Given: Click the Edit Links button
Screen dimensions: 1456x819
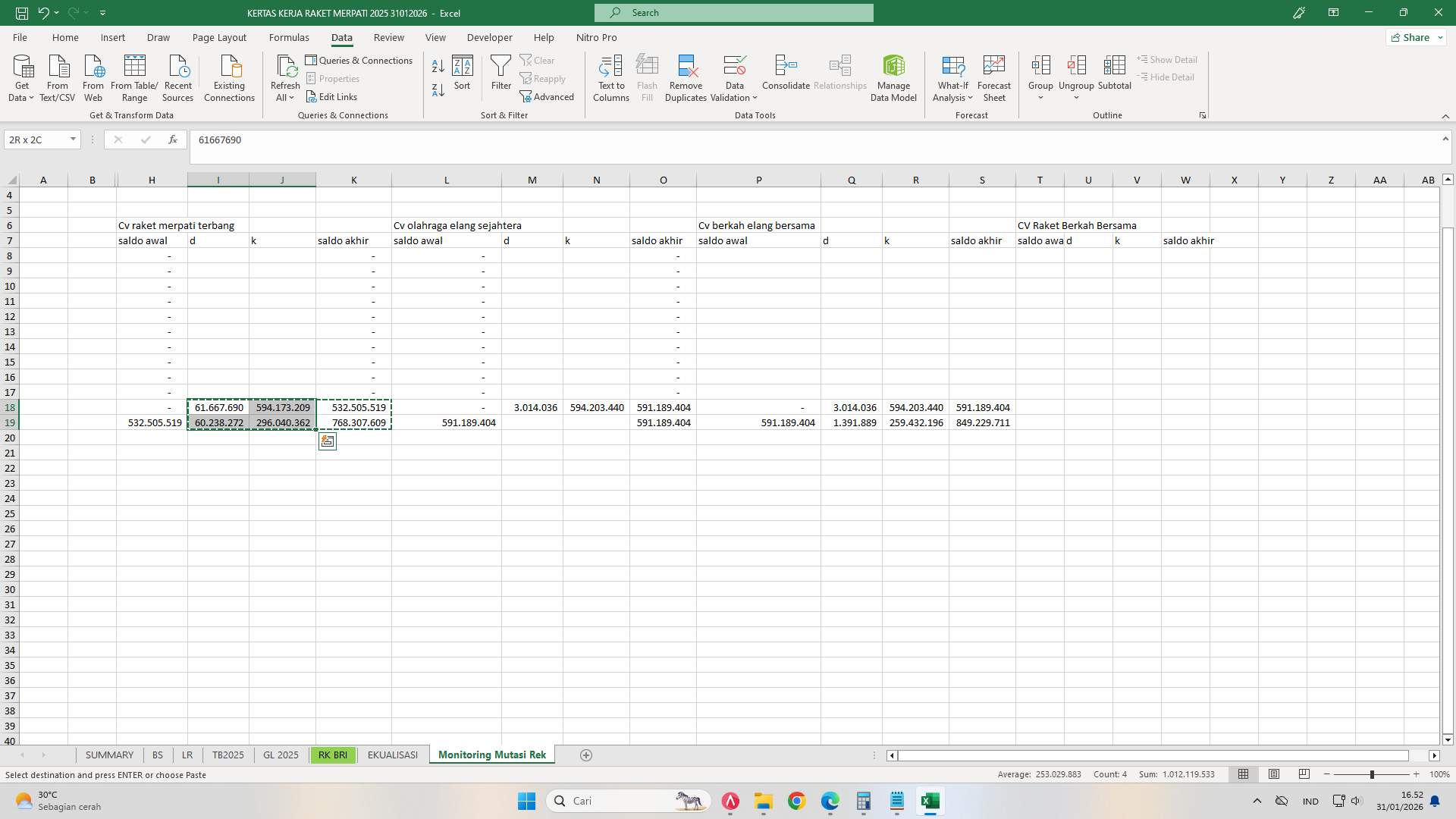Looking at the screenshot, I should click(x=331, y=96).
